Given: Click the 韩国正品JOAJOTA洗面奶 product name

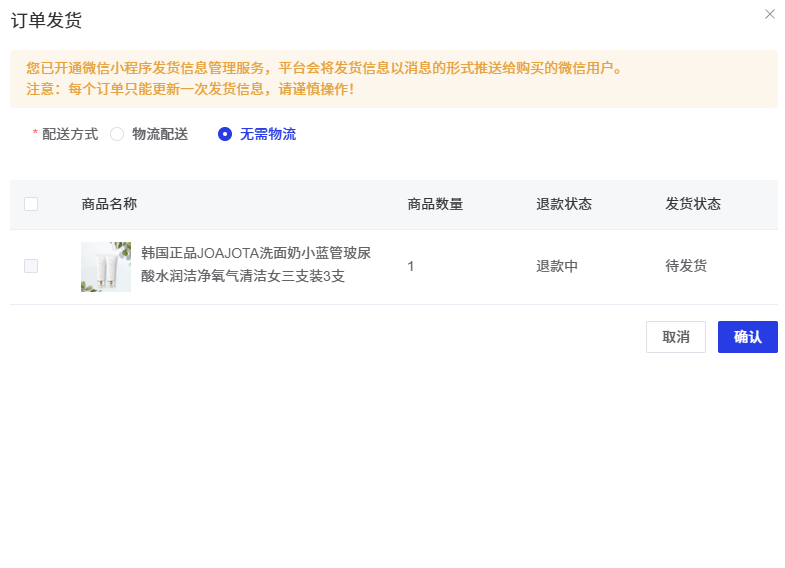Looking at the screenshot, I should [x=255, y=265].
